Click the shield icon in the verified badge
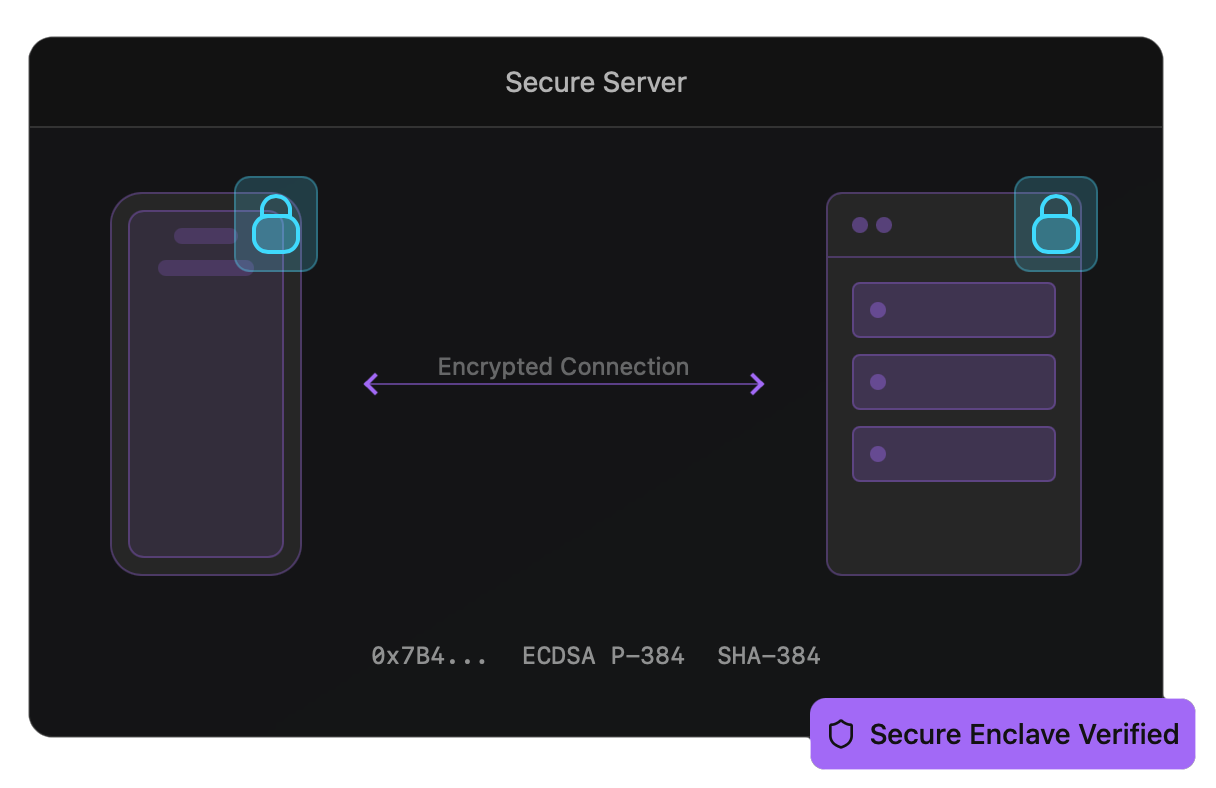Image resolution: width=1216 pixels, height=788 pixels. pyautogui.click(x=841, y=735)
